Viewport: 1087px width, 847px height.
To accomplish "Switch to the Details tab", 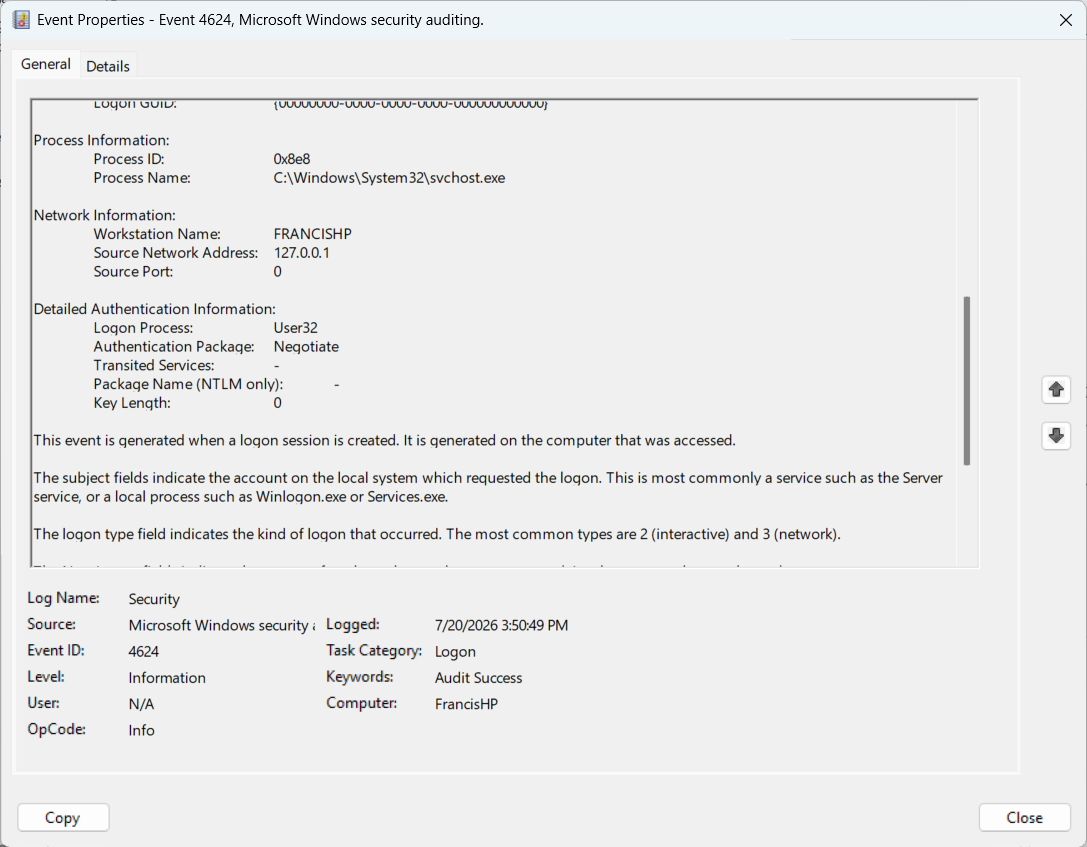I will [107, 66].
